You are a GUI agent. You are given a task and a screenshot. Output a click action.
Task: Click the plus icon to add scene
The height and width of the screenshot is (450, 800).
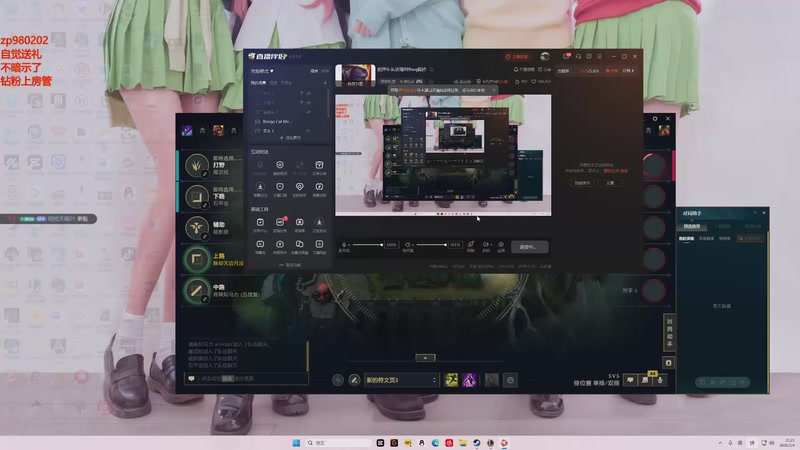(325, 83)
